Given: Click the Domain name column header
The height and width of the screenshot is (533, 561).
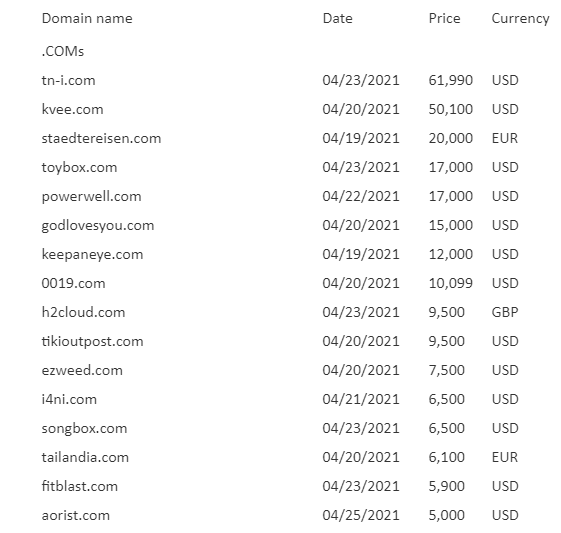Looking at the screenshot, I should (x=87, y=18).
